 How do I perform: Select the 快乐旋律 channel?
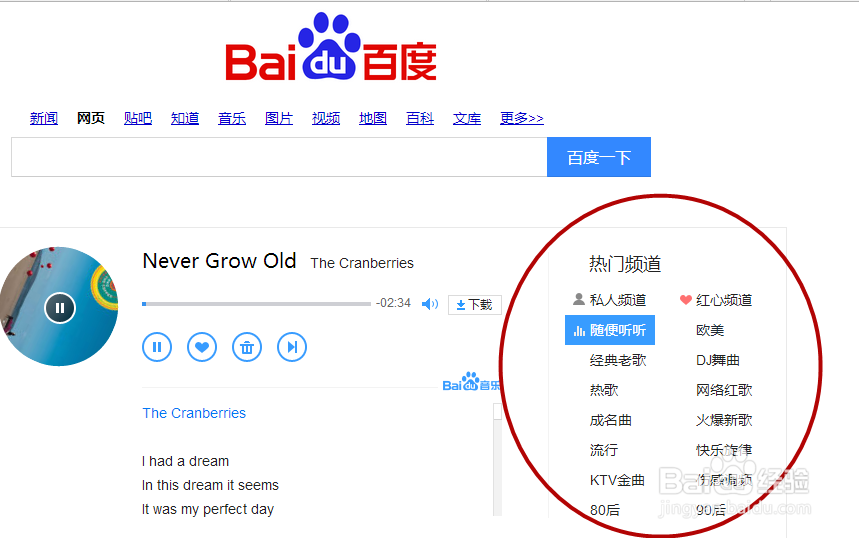(724, 450)
